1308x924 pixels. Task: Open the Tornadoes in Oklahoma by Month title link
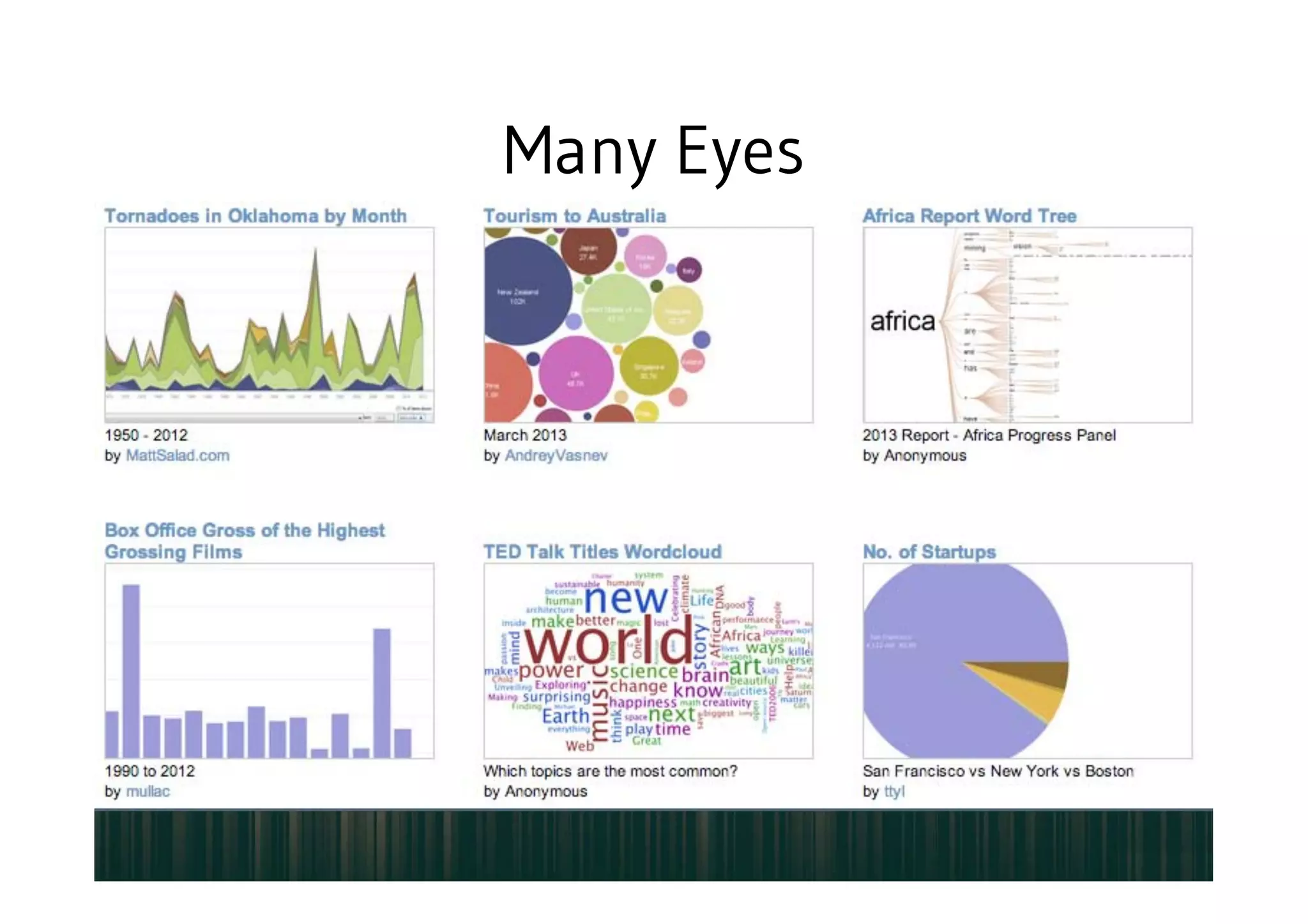(x=255, y=216)
